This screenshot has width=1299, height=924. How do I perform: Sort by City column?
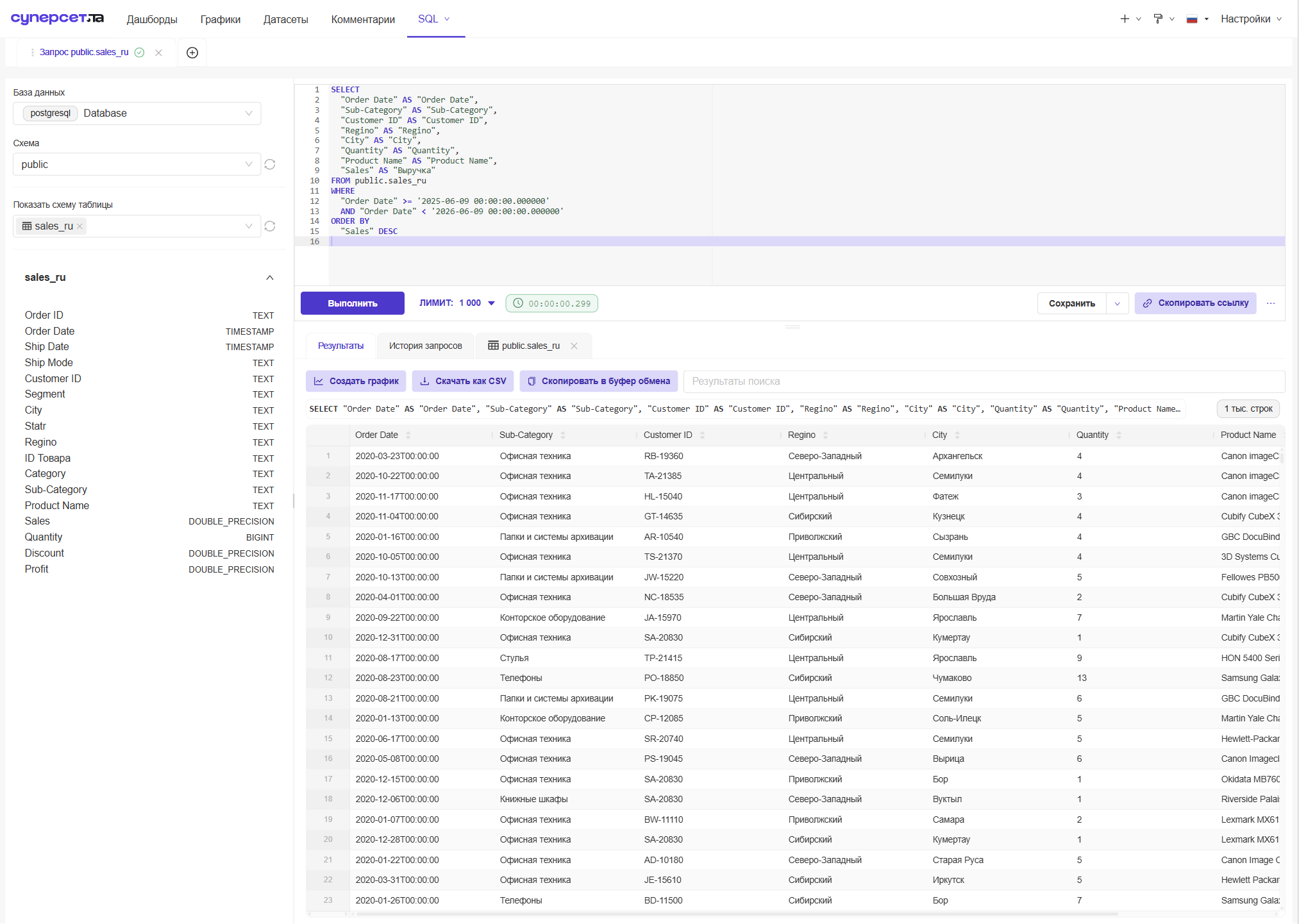tap(957, 435)
